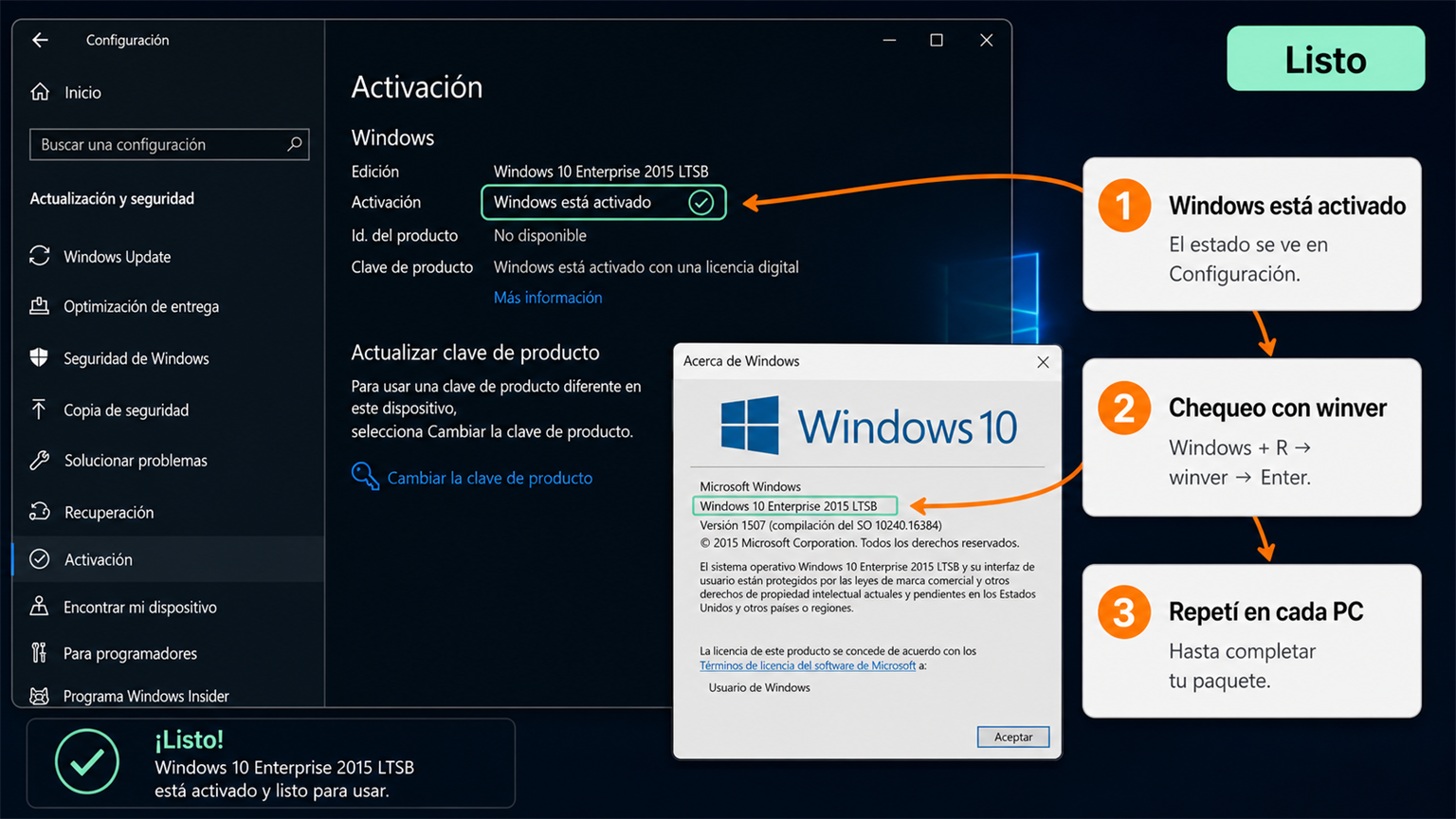Image resolution: width=1456 pixels, height=819 pixels.
Task: Minimize the Configuración window
Action: click(x=889, y=40)
